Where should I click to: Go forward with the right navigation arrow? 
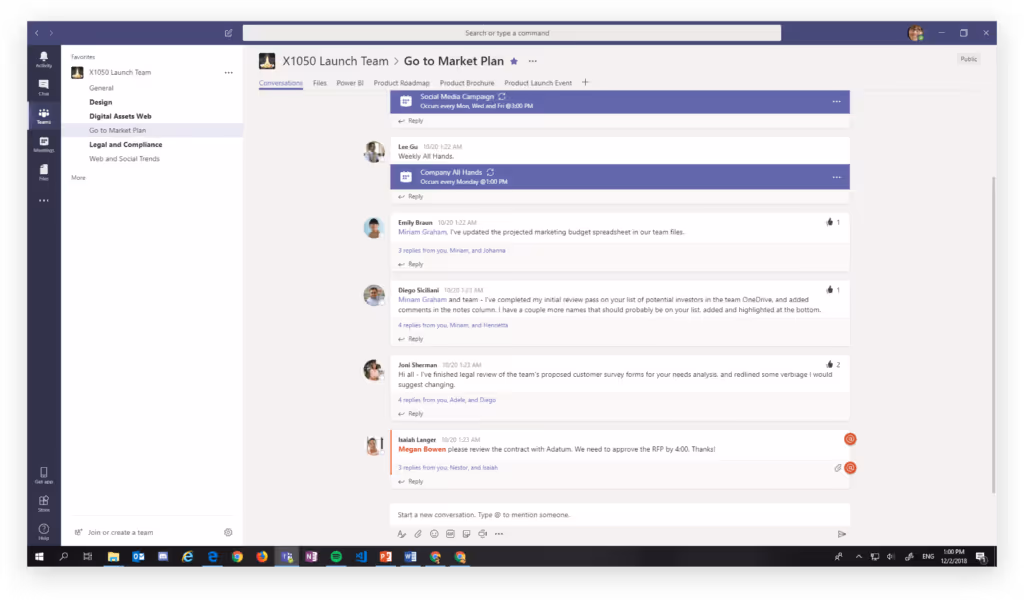click(x=51, y=33)
